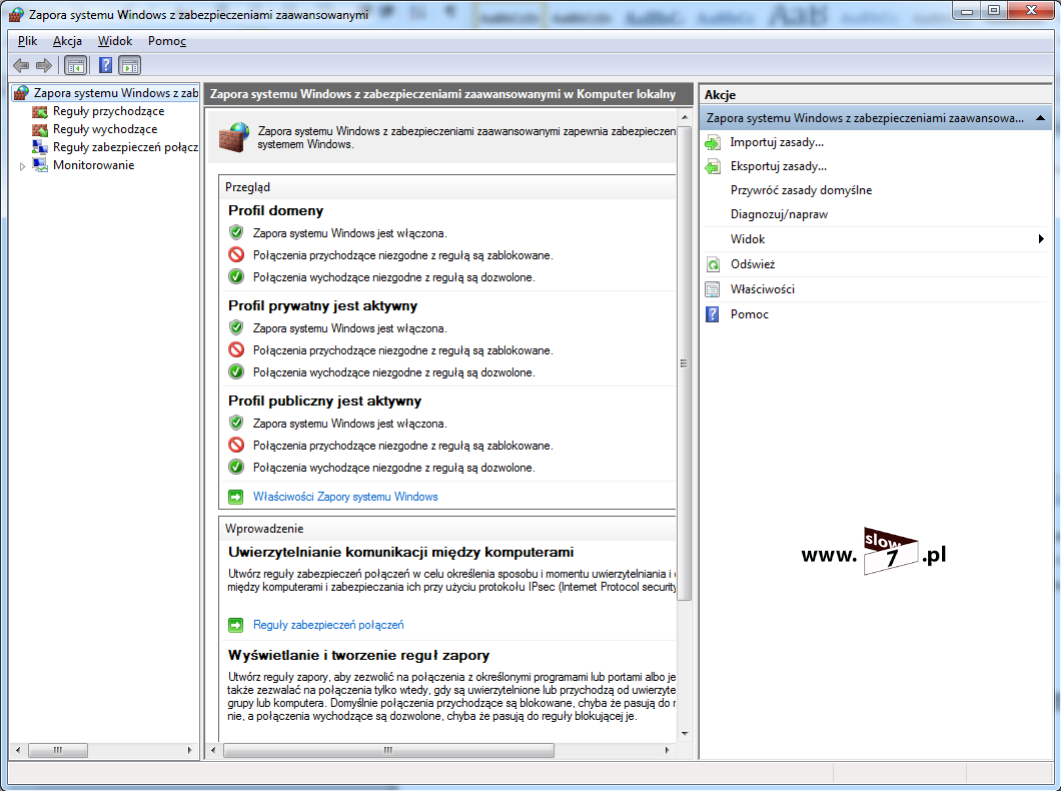Screen dimensions: 1061x791
Task: Click the Przegląd section header
Action: tap(248, 187)
